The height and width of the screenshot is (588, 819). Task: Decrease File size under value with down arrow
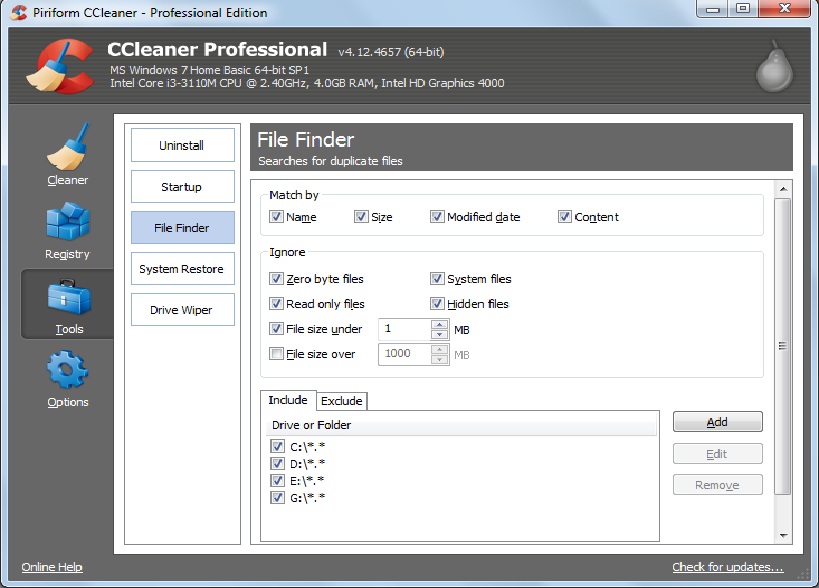[x=439, y=334]
